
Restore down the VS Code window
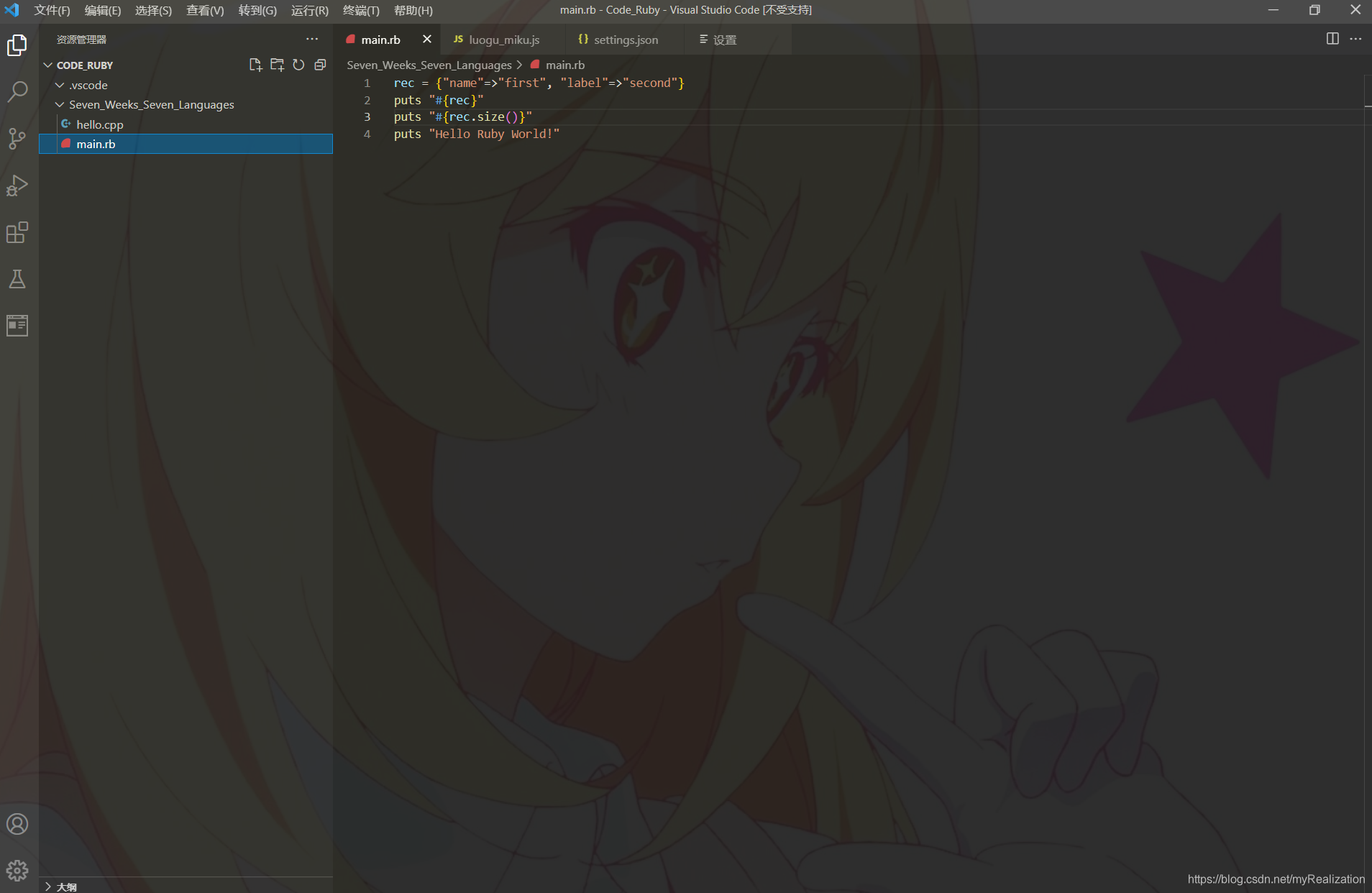click(x=1314, y=10)
